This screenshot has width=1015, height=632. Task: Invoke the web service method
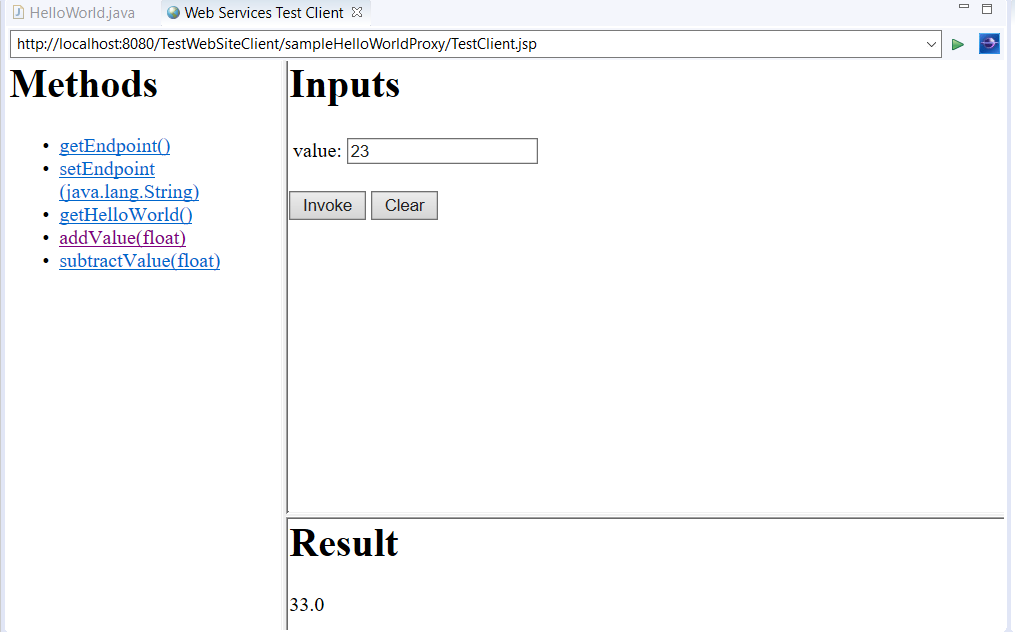click(x=327, y=205)
